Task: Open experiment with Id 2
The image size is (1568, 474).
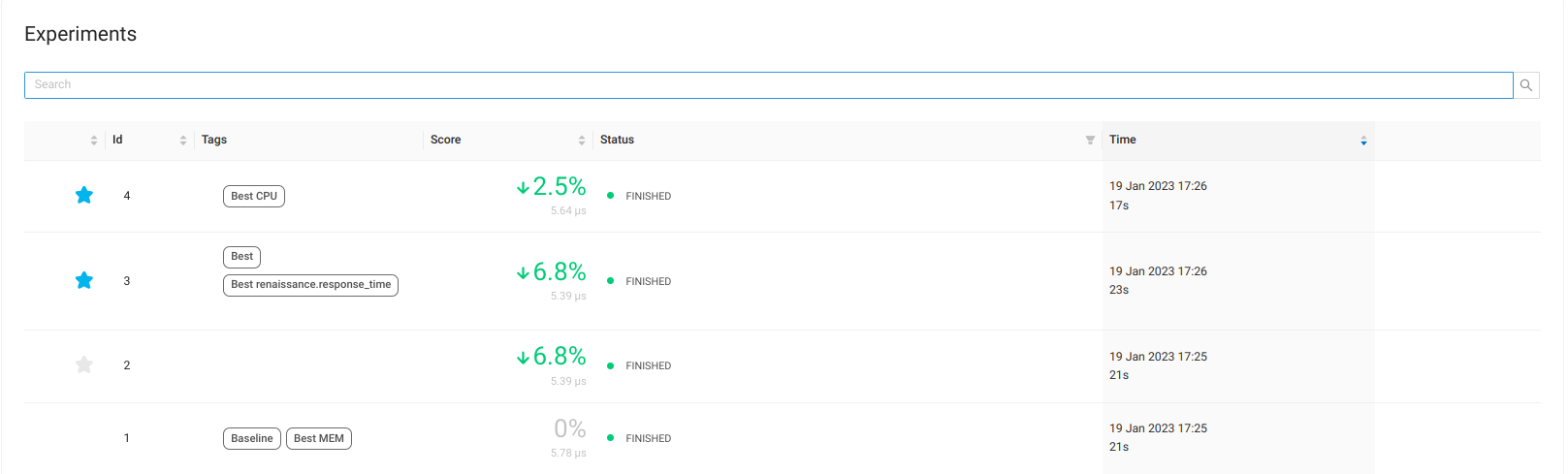Action: point(127,365)
